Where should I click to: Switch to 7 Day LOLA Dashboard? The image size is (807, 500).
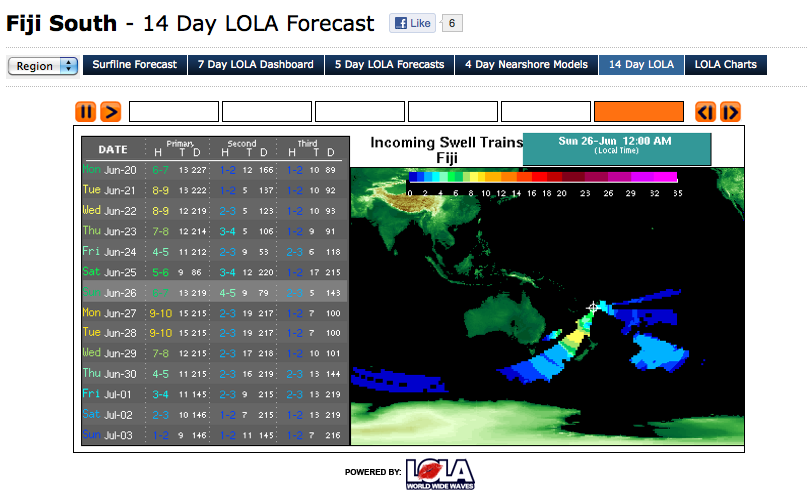(256, 65)
